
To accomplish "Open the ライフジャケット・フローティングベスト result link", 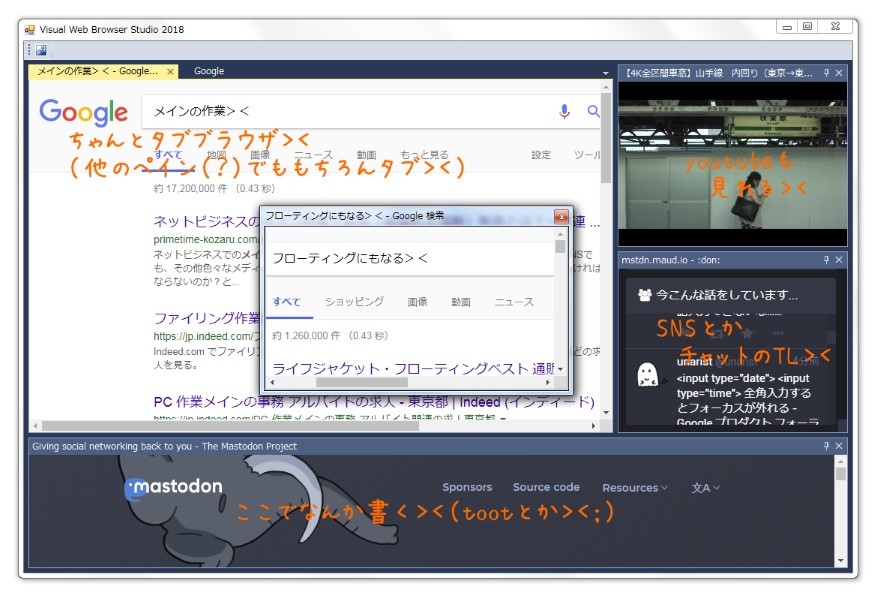I will click(413, 369).
